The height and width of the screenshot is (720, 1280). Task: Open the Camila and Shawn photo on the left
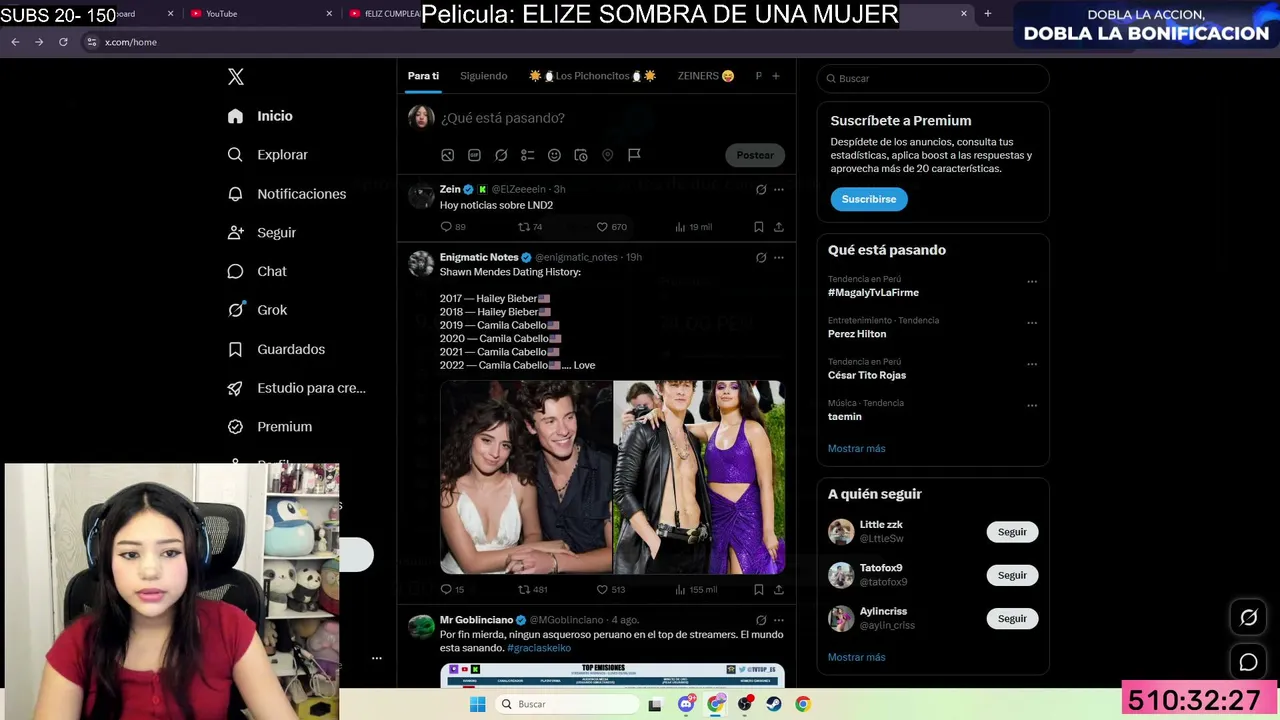tap(526, 477)
